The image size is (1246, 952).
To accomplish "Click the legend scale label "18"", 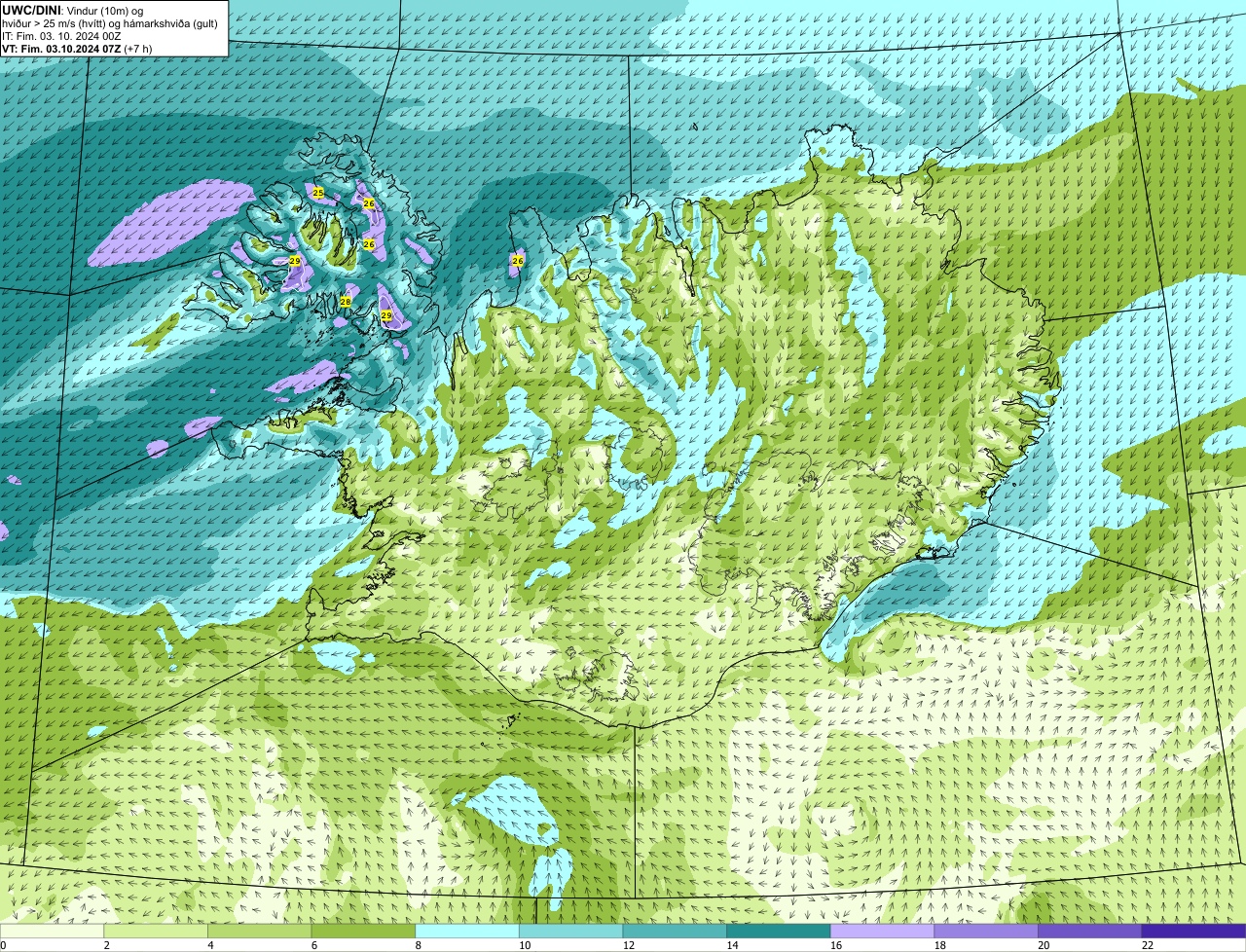I will click(939, 945).
